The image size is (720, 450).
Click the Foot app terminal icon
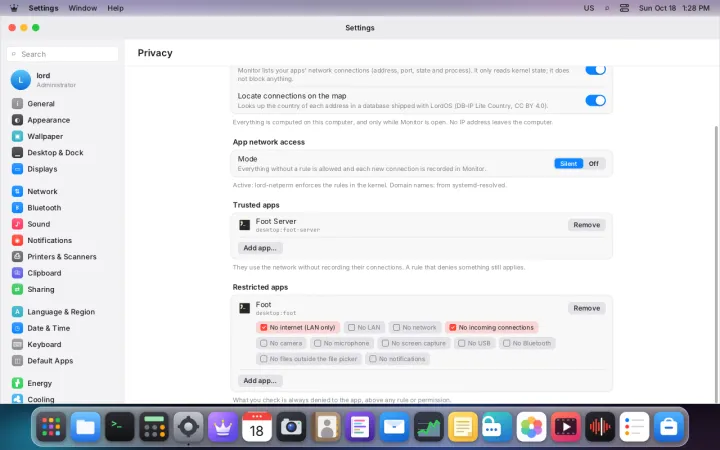pos(245,308)
